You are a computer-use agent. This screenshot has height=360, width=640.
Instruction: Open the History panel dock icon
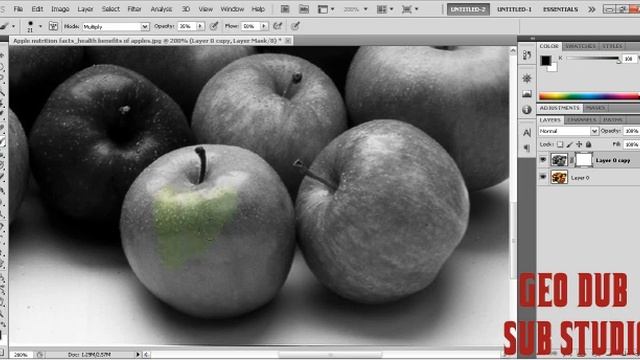(x=527, y=56)
